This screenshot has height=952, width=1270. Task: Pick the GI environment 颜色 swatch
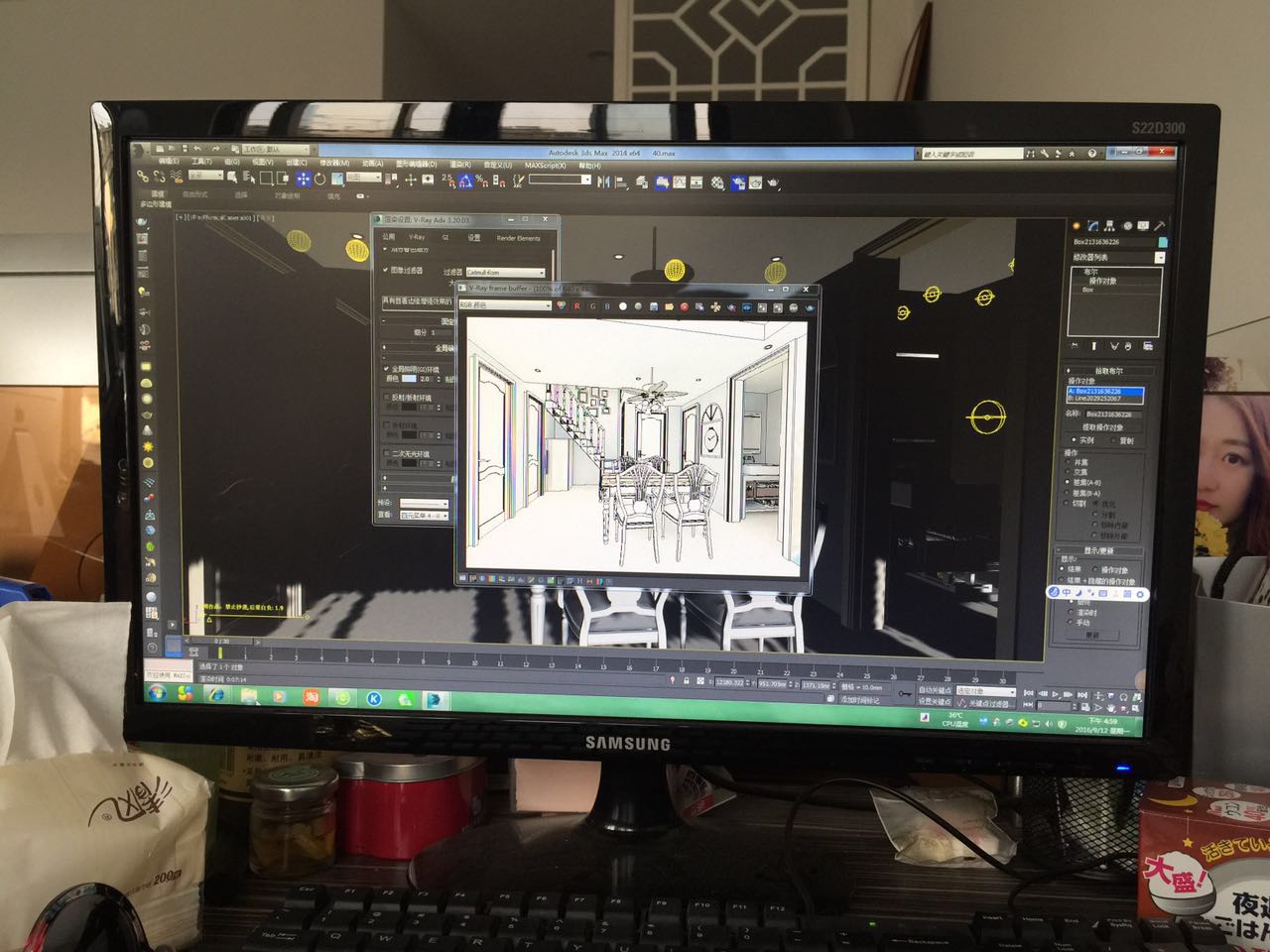click(x=409, y=379)
